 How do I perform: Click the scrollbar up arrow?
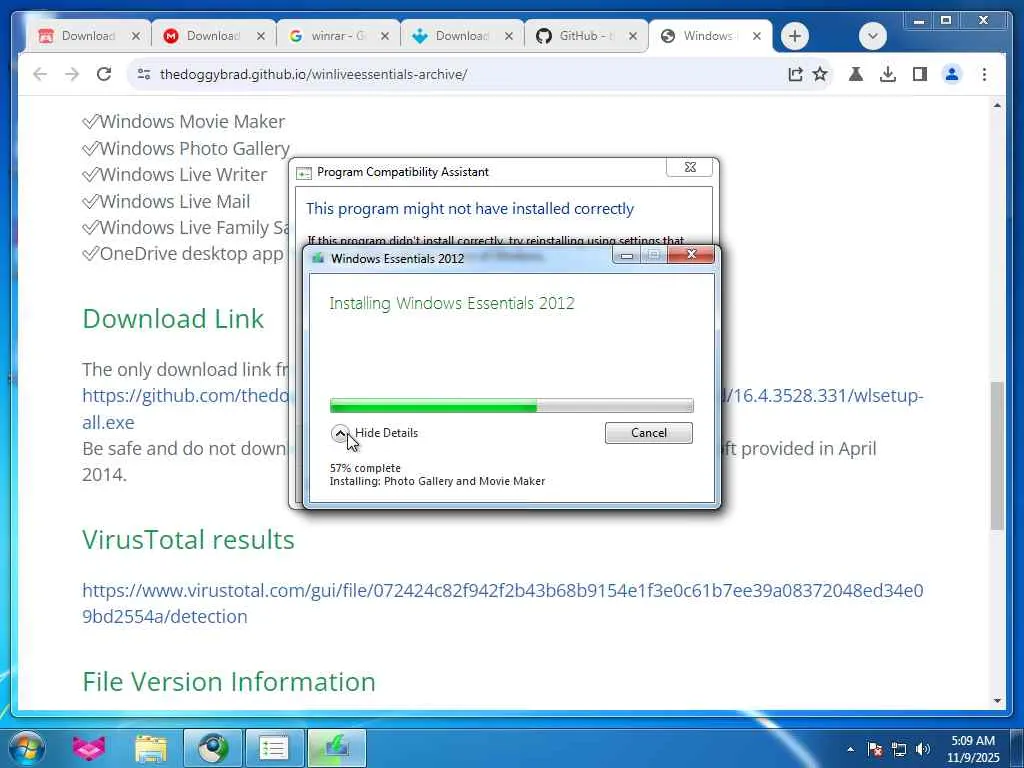997,105
